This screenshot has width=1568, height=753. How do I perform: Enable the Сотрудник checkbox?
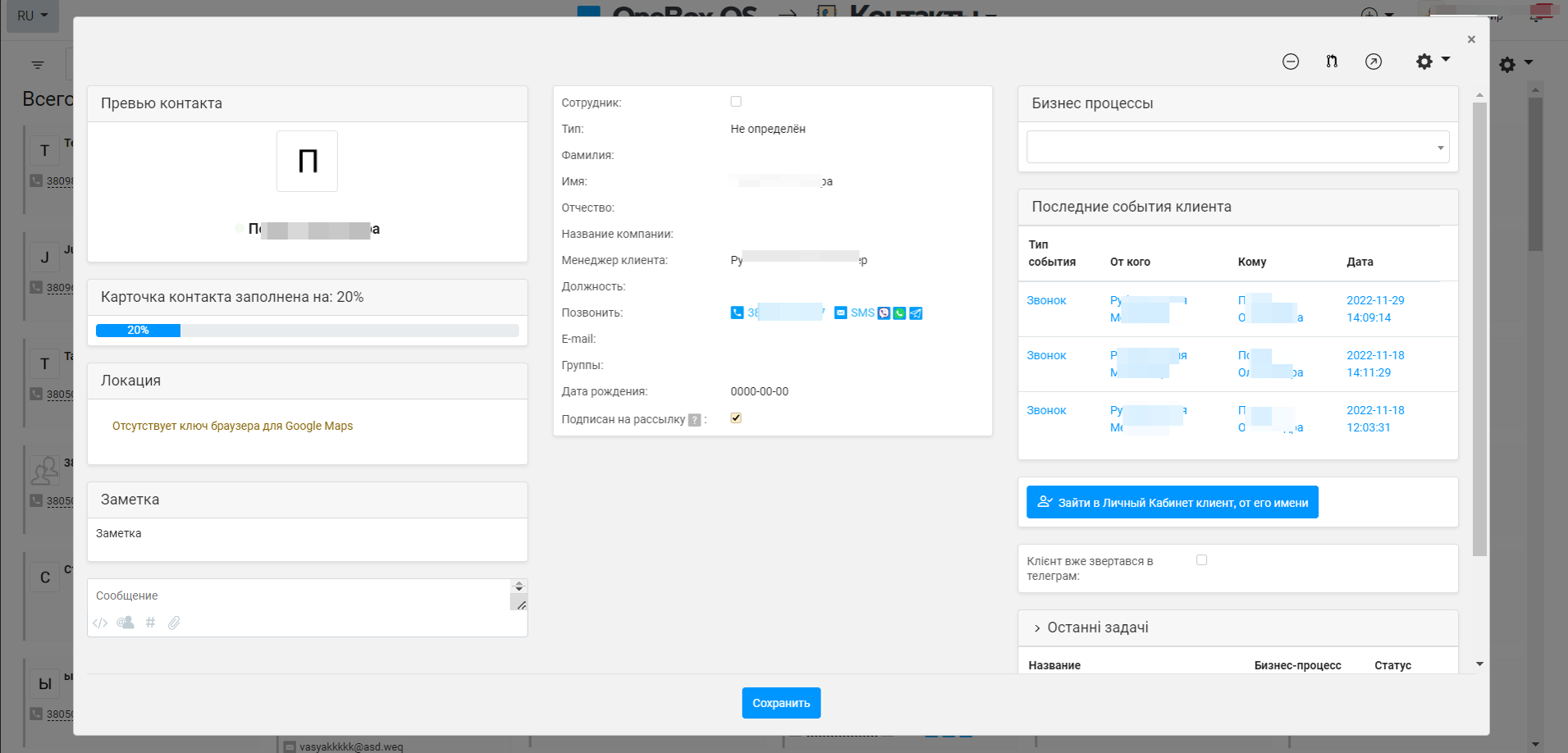(736, 102)
